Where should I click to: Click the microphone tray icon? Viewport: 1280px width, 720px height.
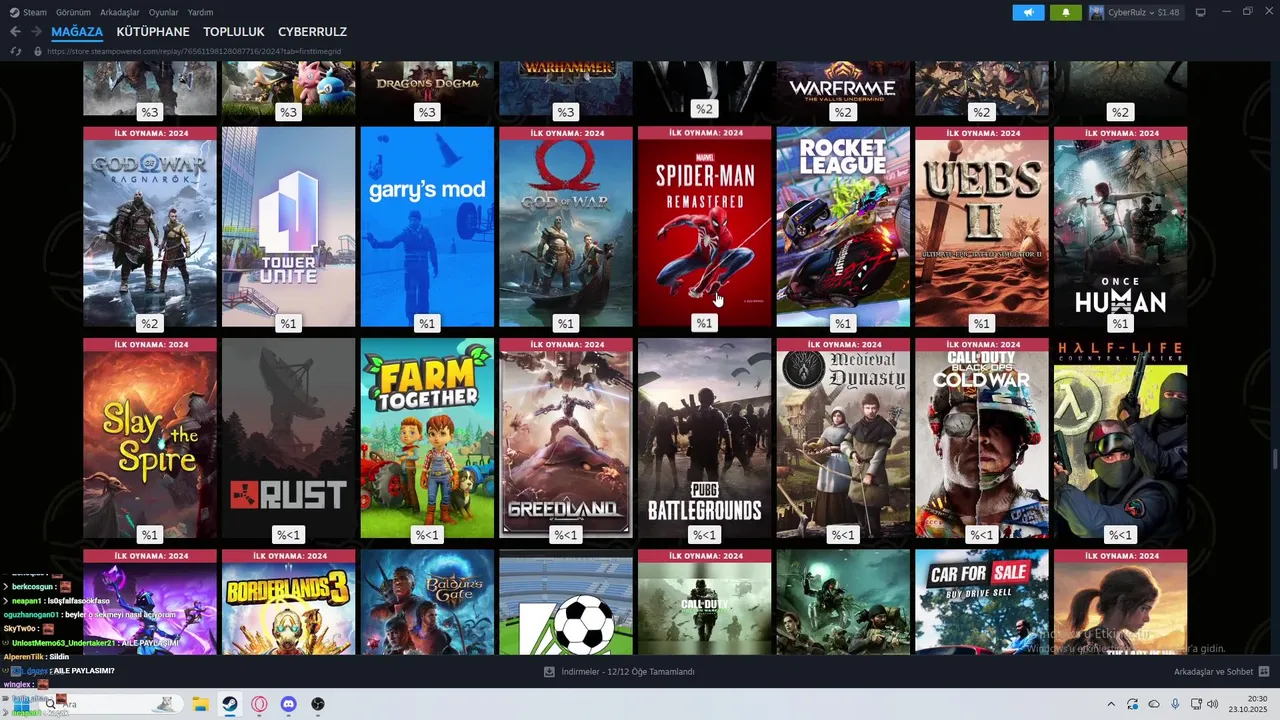1175,704
